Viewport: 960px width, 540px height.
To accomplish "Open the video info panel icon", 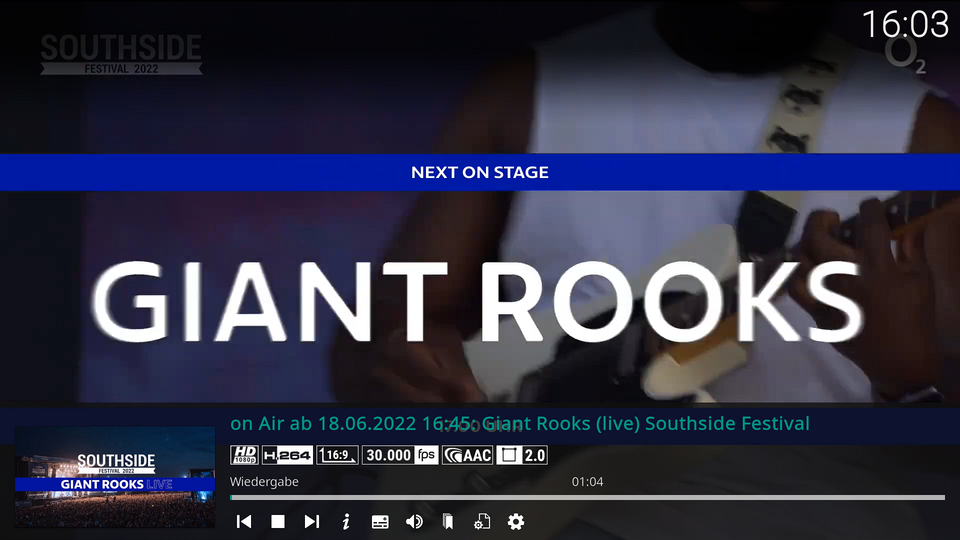I will 346,522.
